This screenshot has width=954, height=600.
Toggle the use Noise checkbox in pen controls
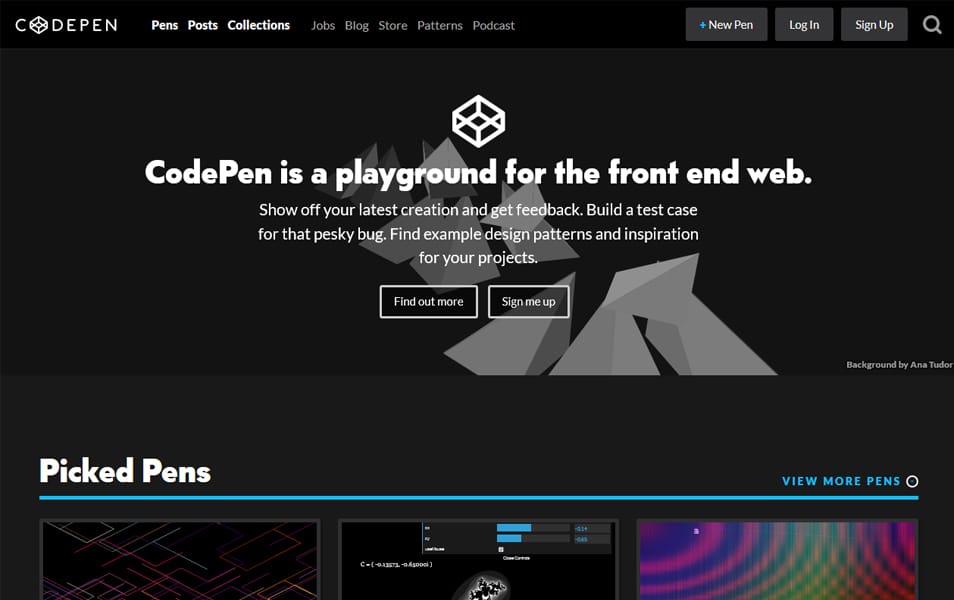(500, 548)
